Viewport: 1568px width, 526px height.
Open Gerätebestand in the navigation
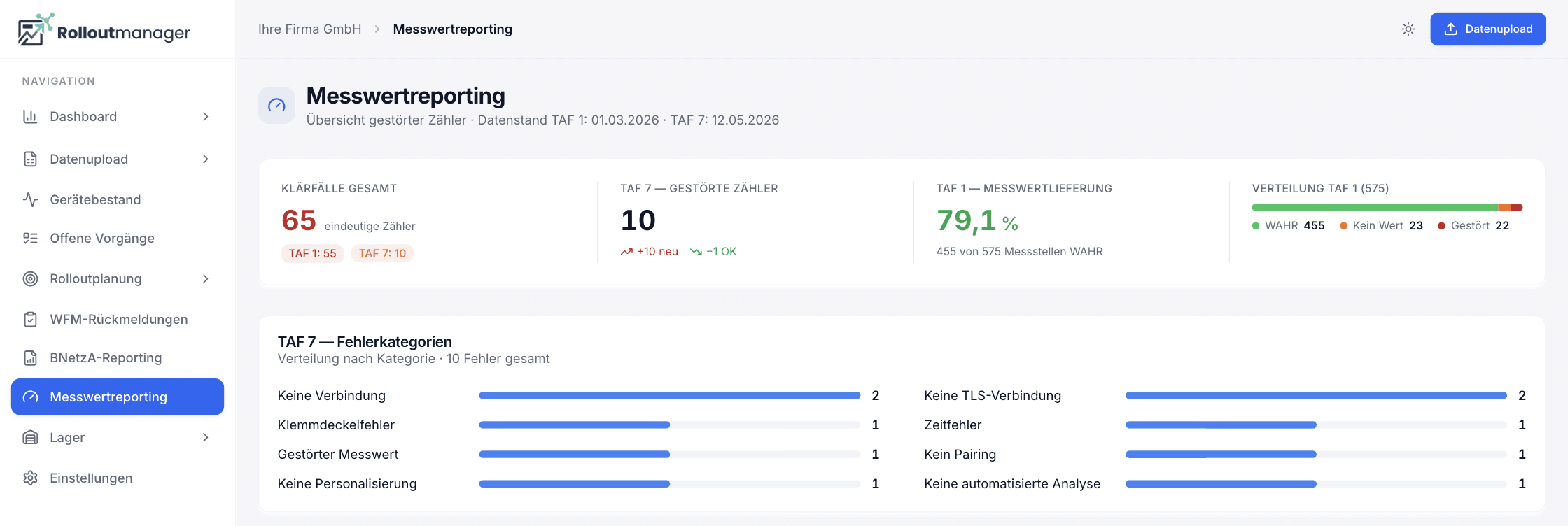(118, 200)
